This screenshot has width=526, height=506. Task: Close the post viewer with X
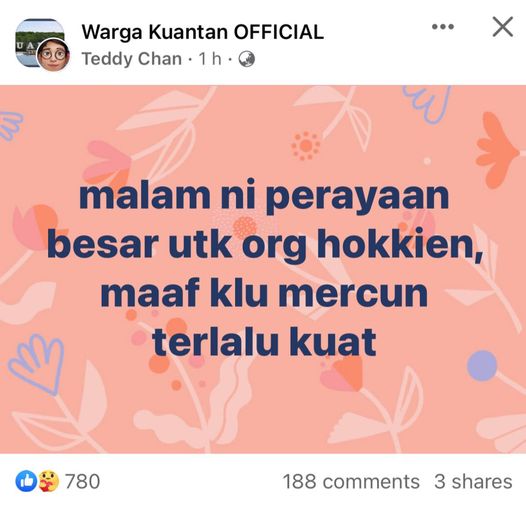click(x=503, y=27)
